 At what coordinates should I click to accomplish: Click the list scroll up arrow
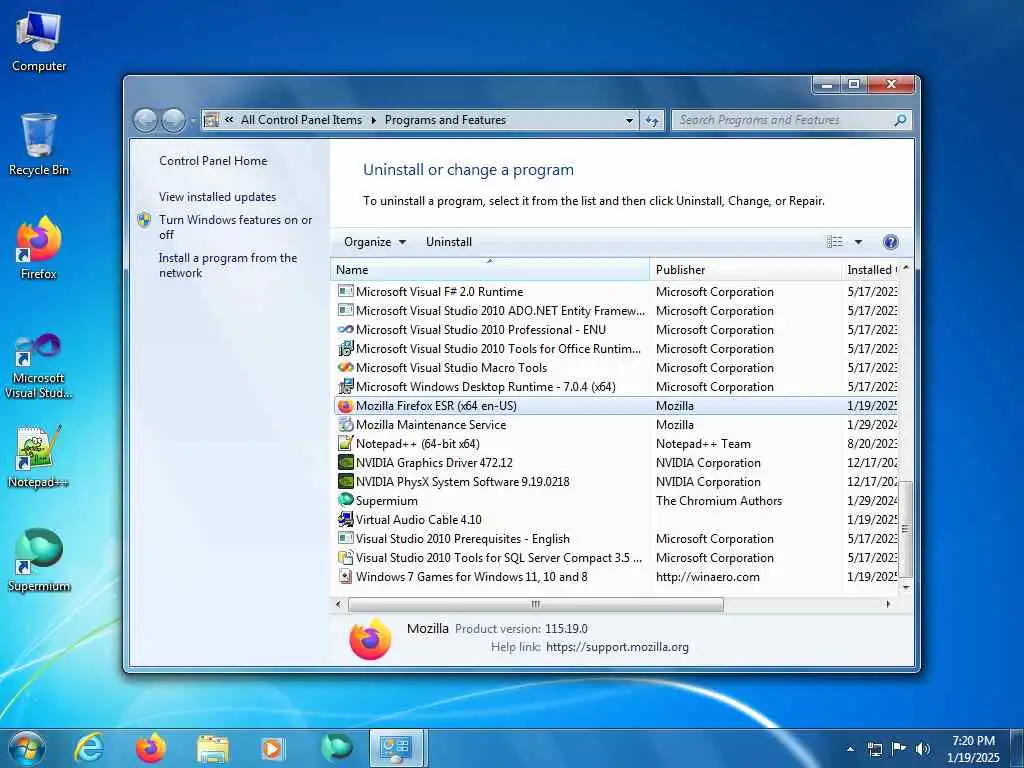(x=906, y=269)
